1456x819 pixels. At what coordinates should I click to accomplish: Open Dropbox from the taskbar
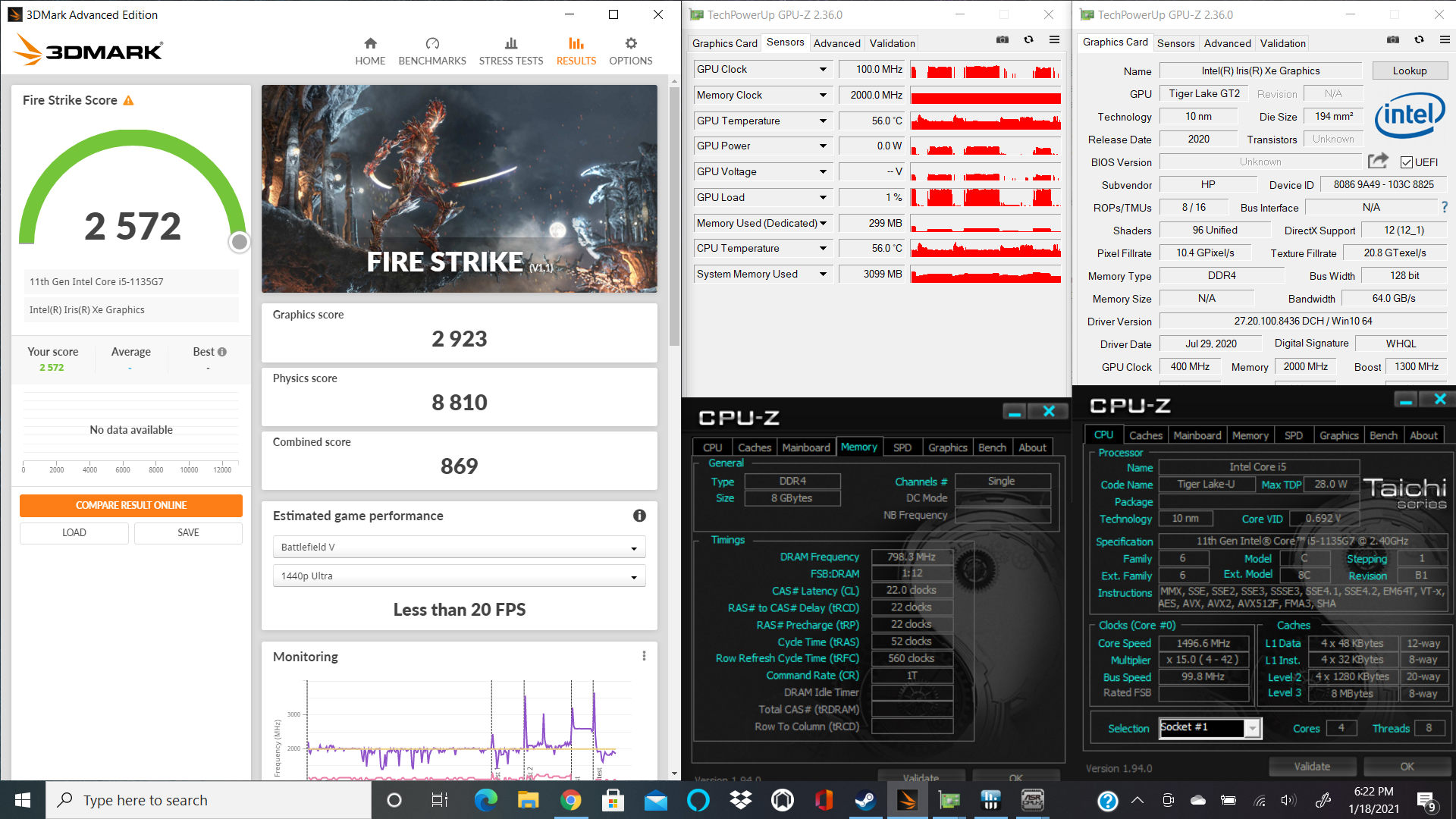point(740,800)
